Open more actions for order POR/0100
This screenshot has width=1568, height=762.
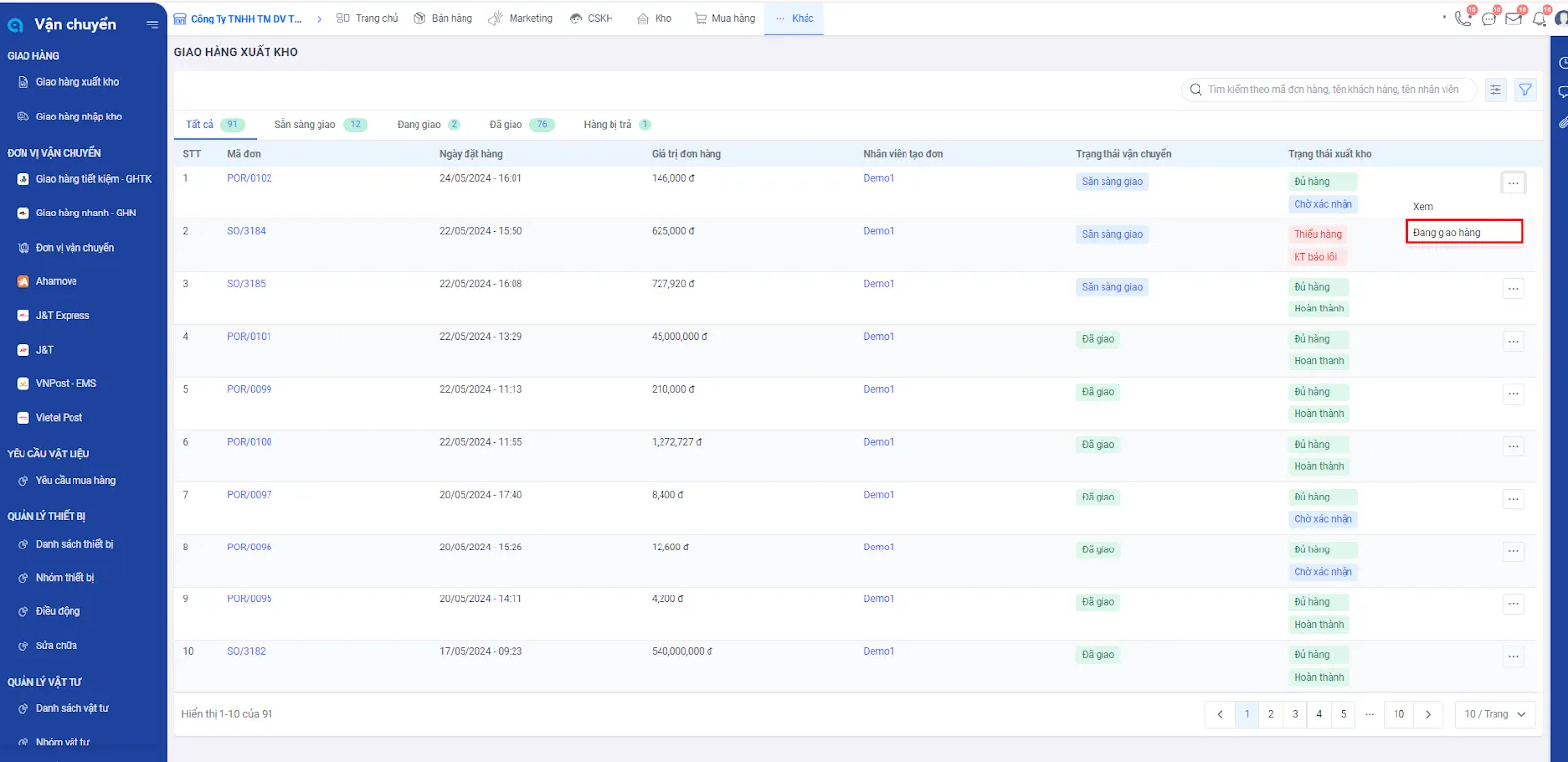1513,447
